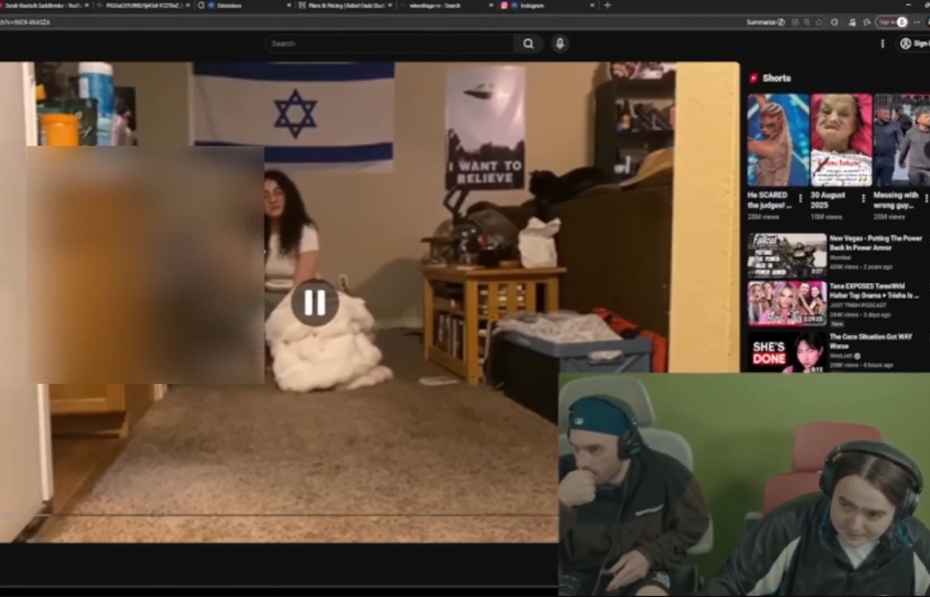Image resolution: width=930 pixels, height=597 pixels.
Task: Click the zoom magnifier icon in address bar
Action: [x=807, y=22]
